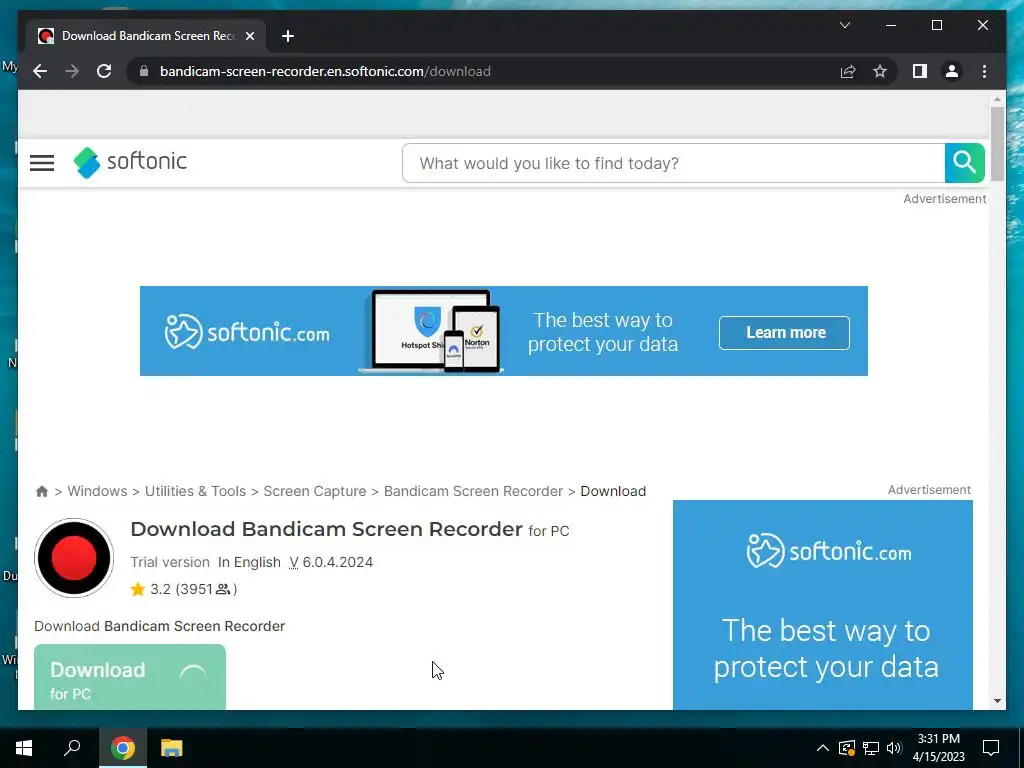Image resolution: width=1024 pixels, height=768 pixels.
Task: Click the green search magnifier button
Action: pyautogui.click(x=965, y=163)
